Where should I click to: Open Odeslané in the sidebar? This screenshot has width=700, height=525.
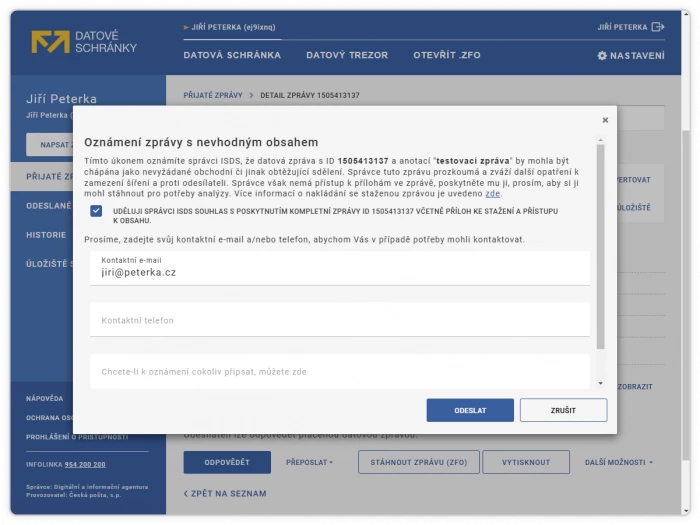coord(49,206)
